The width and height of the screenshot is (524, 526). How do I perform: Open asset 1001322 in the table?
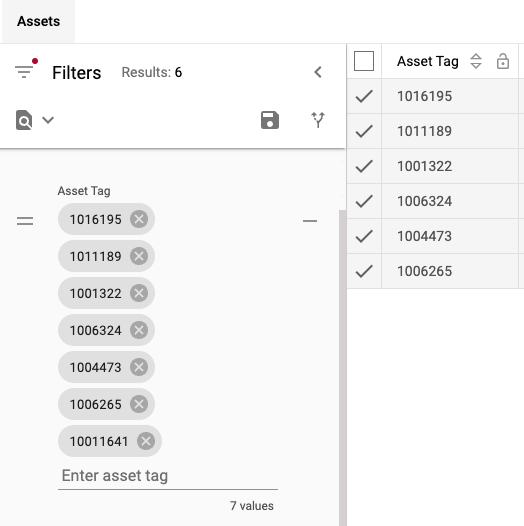click(424, 166)
